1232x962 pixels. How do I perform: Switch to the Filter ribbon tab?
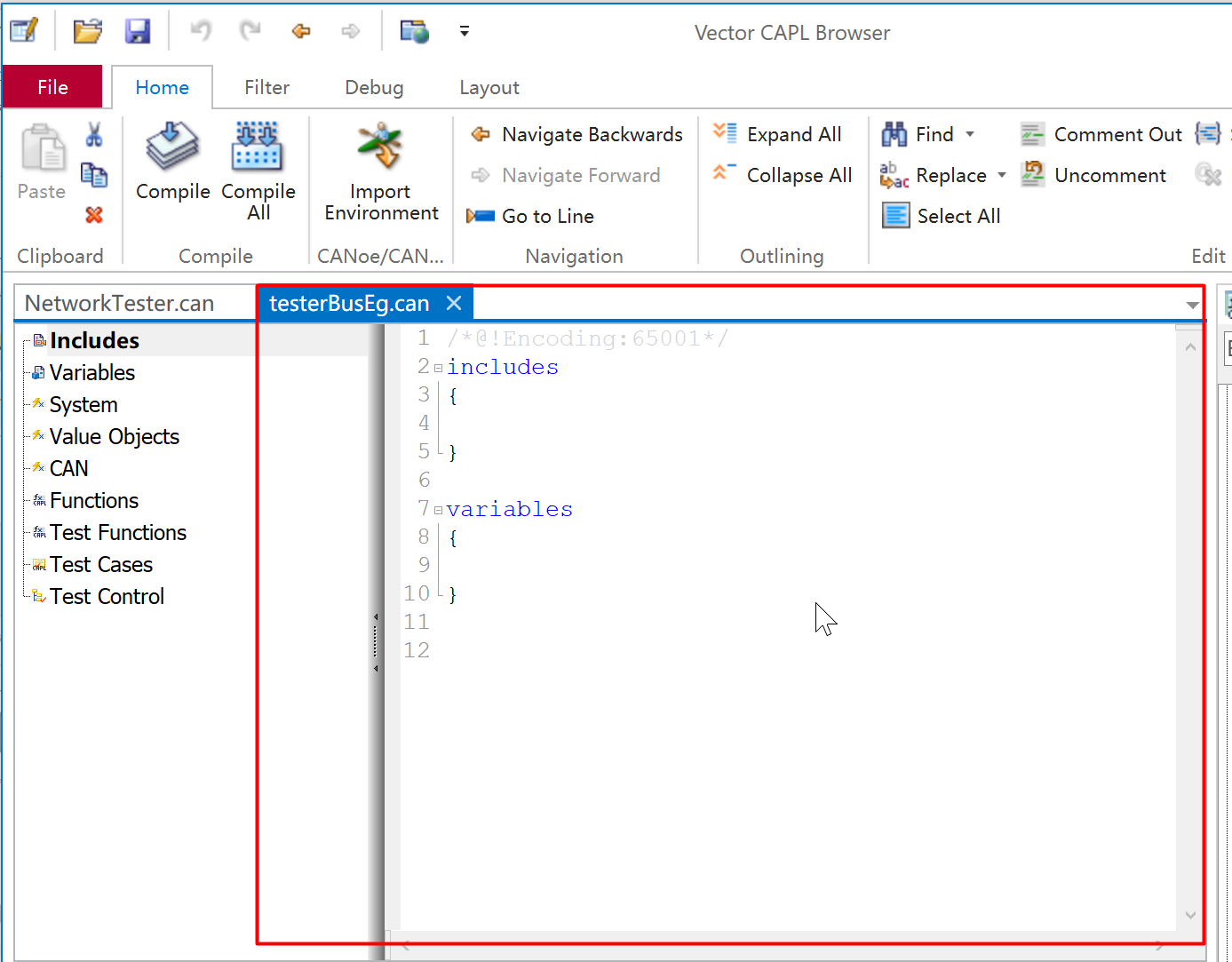pos(266,87)
